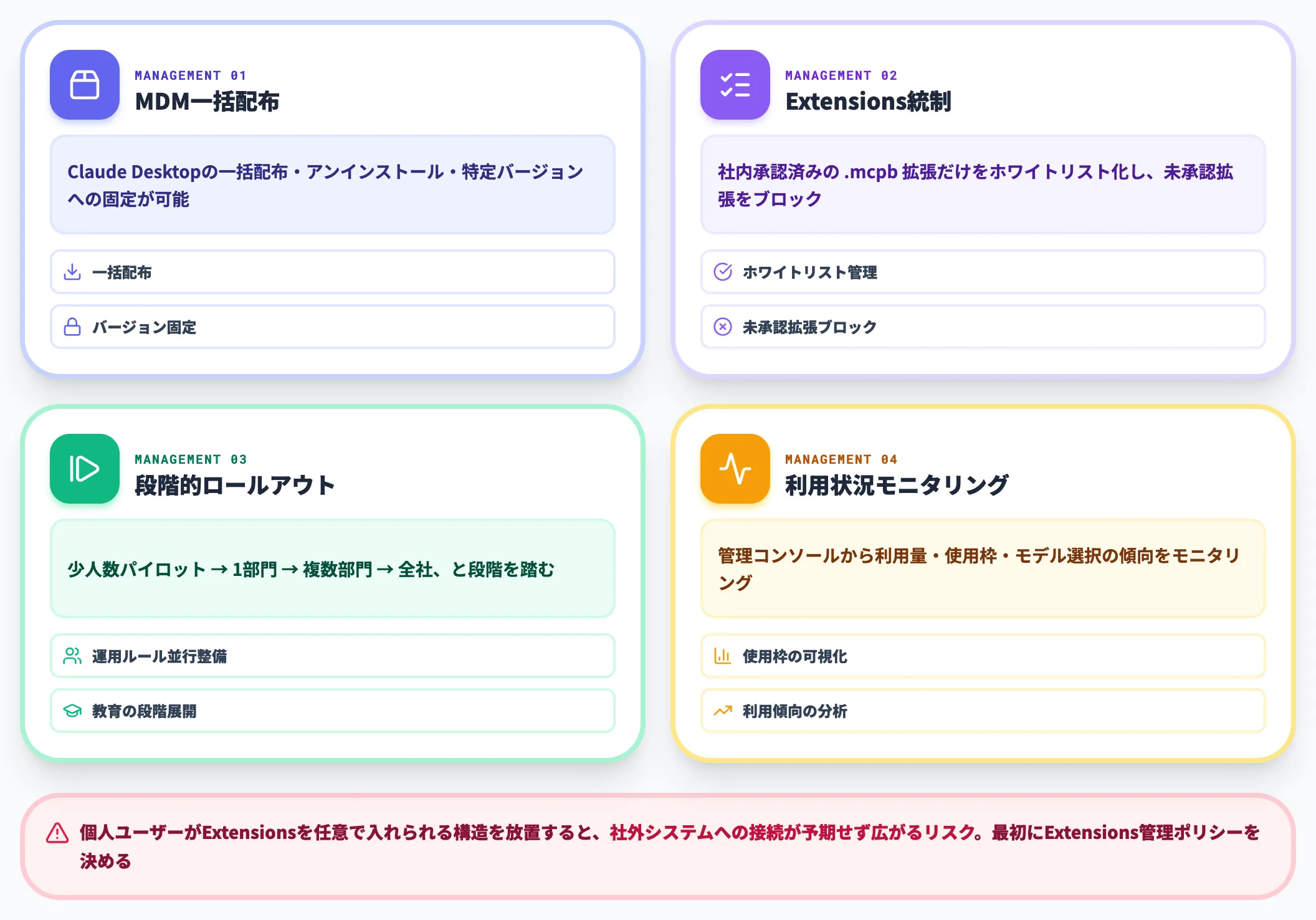Click the MANAGEMENT 04 label
This screenshot has height=920, width=1316.
[x=841, y=459]
